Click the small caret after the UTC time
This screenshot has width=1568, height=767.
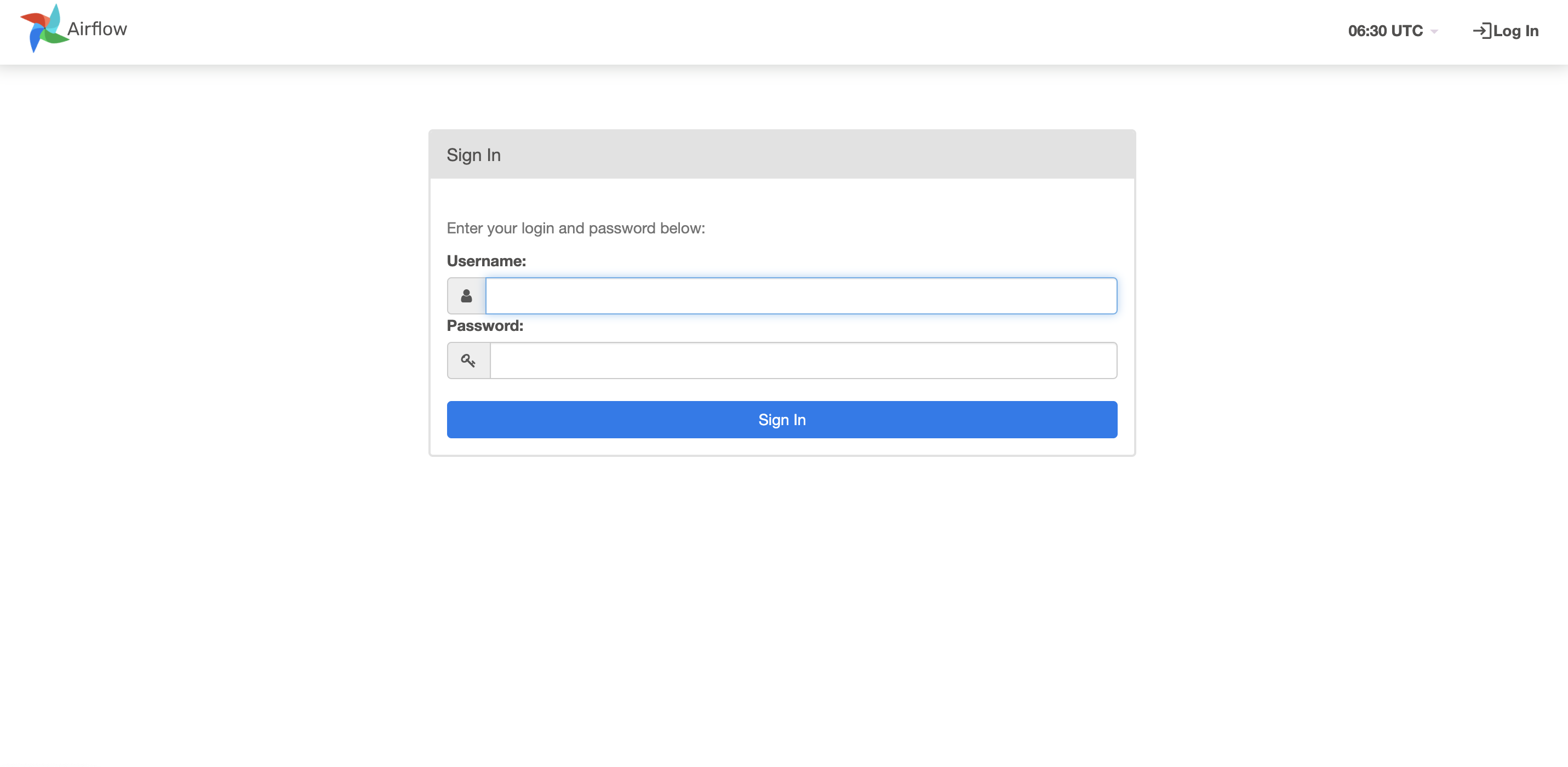tap(1434, 32)
